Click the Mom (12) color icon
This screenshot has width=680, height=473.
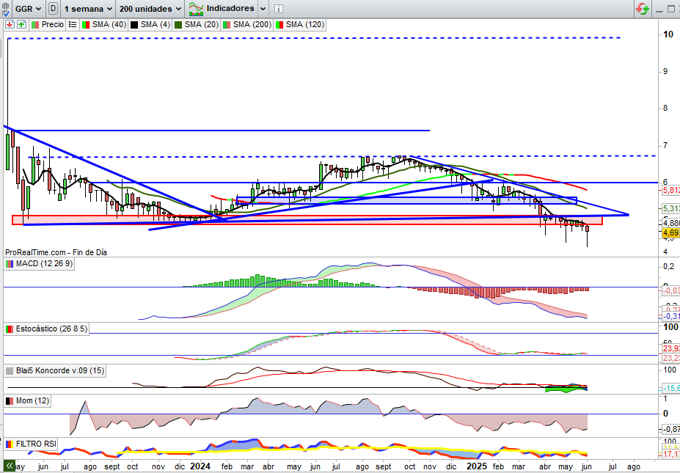click(10, 401)
